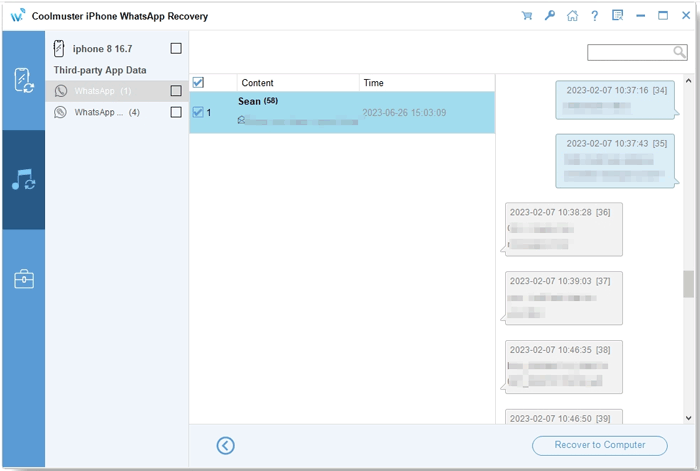Click the WhatsApp ... (4) logo icon
Screen dimensions: 700x471
coord(60,112)
